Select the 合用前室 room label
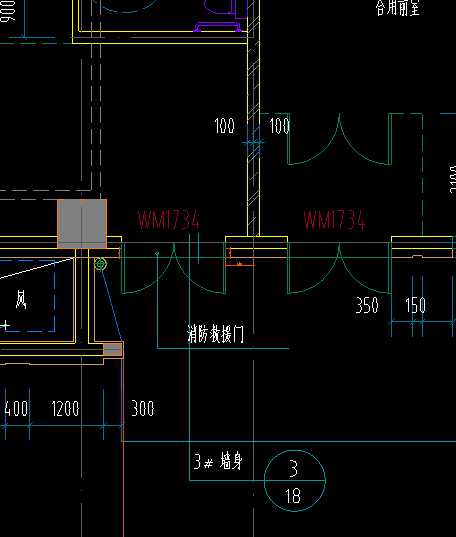Screen dimensions: 456x537 click(x=398, y=8)
